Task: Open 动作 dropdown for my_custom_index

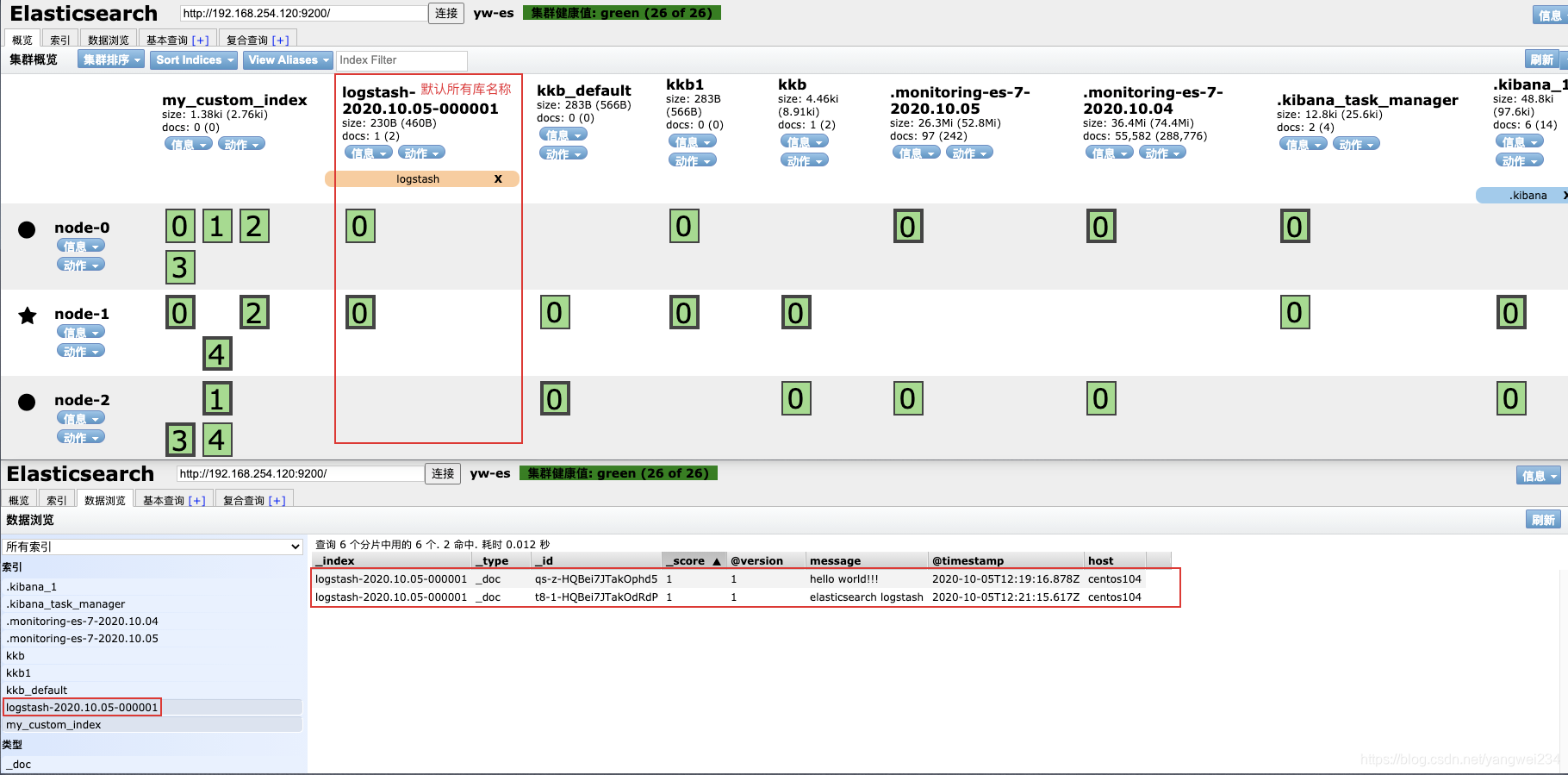Action: point(241,144)
